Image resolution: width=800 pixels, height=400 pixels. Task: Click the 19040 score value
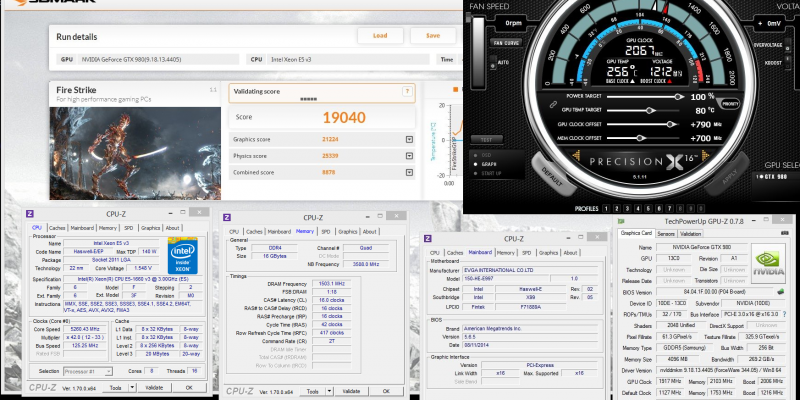point(344,118)
